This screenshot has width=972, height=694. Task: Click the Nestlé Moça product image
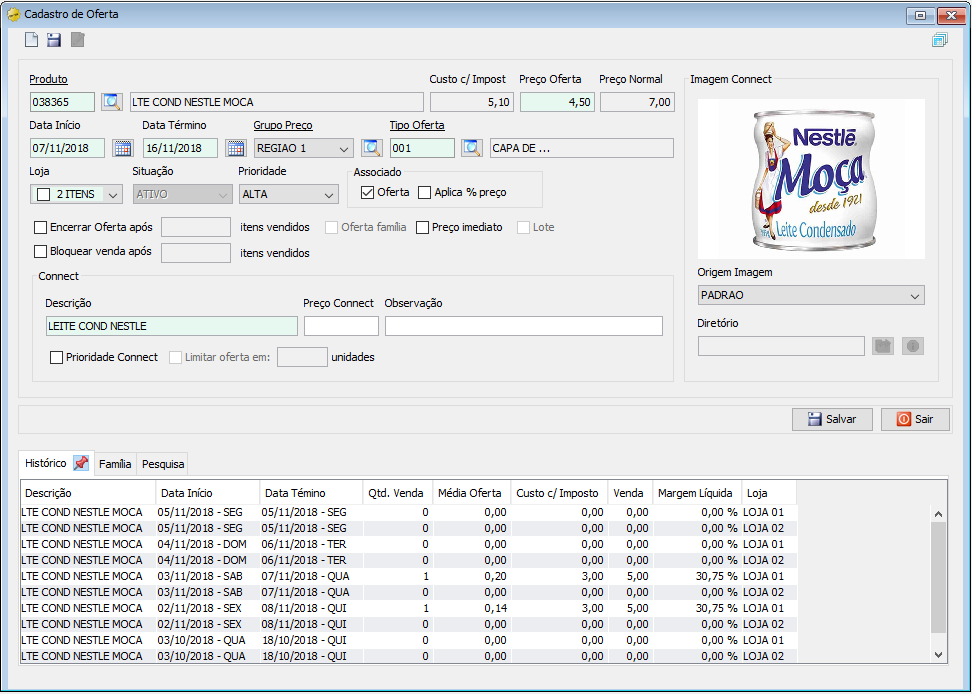coord(811,179)
